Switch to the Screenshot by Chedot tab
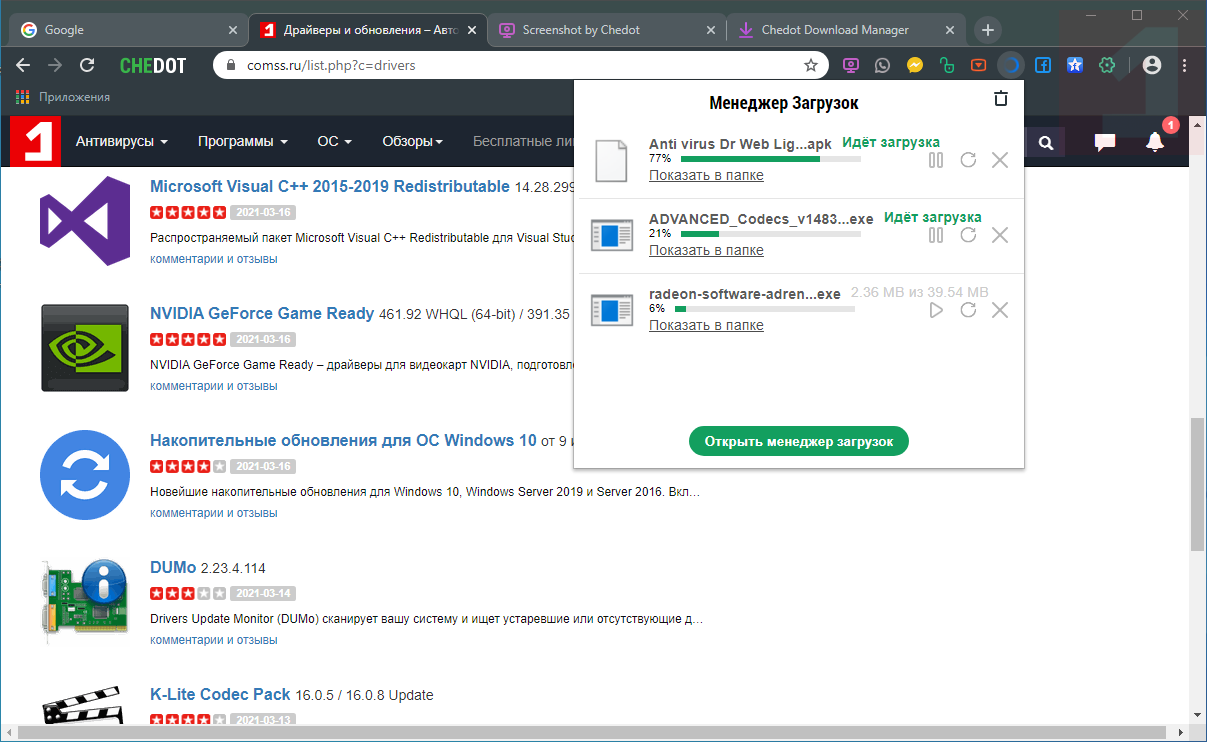The image size is (1207, 742). coord(606,30)
